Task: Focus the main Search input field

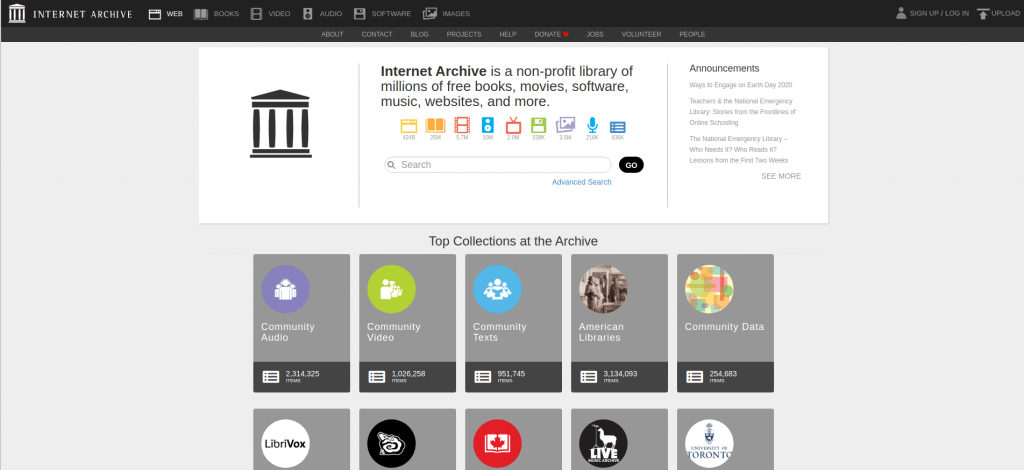Action: tap(498, 164)
